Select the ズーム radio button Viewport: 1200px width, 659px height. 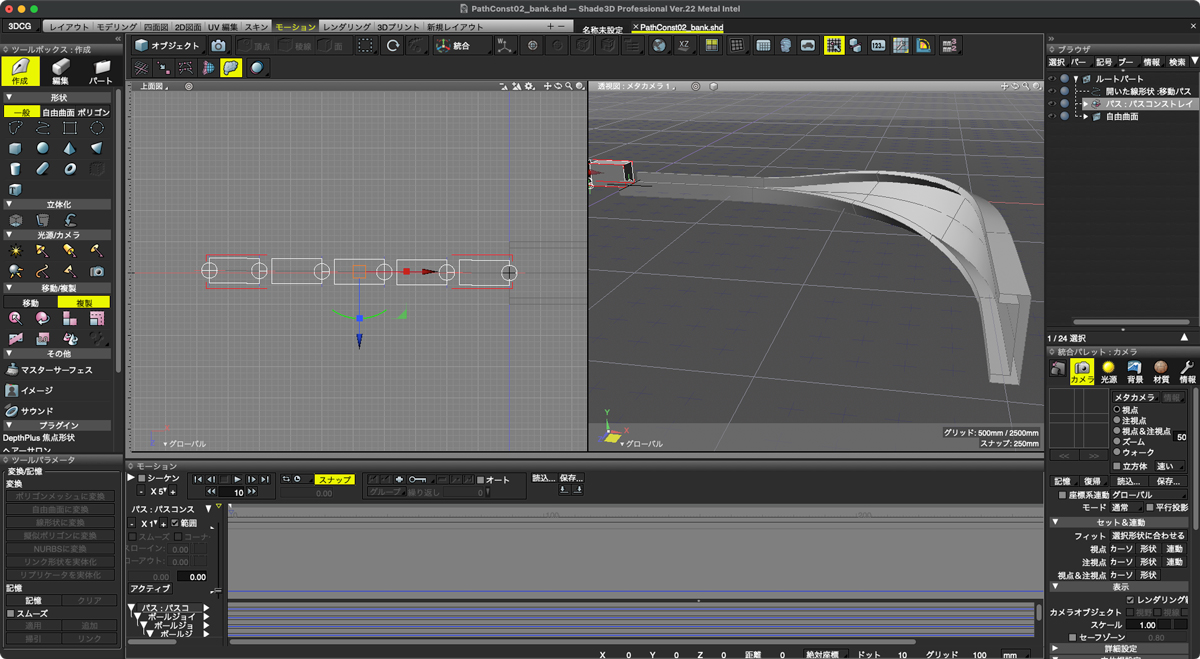[x=1118, y=442]
